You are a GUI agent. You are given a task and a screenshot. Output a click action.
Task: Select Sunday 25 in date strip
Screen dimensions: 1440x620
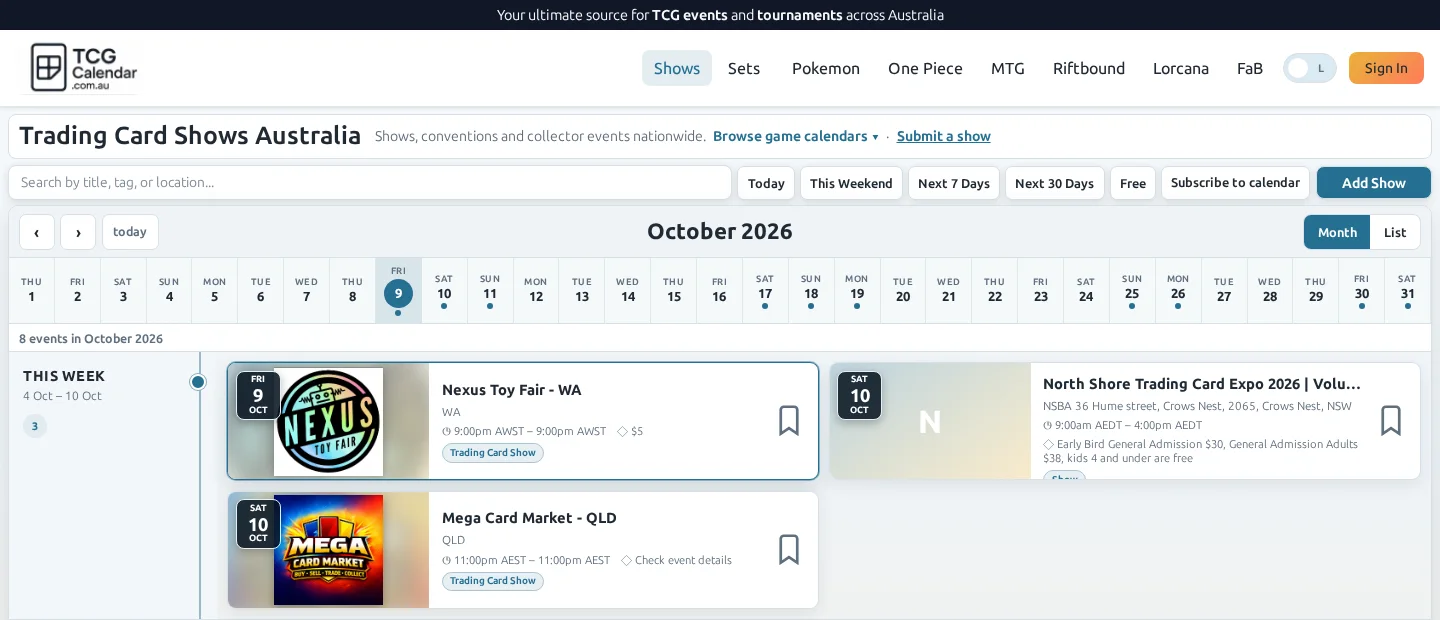[x=1132, y=290]
